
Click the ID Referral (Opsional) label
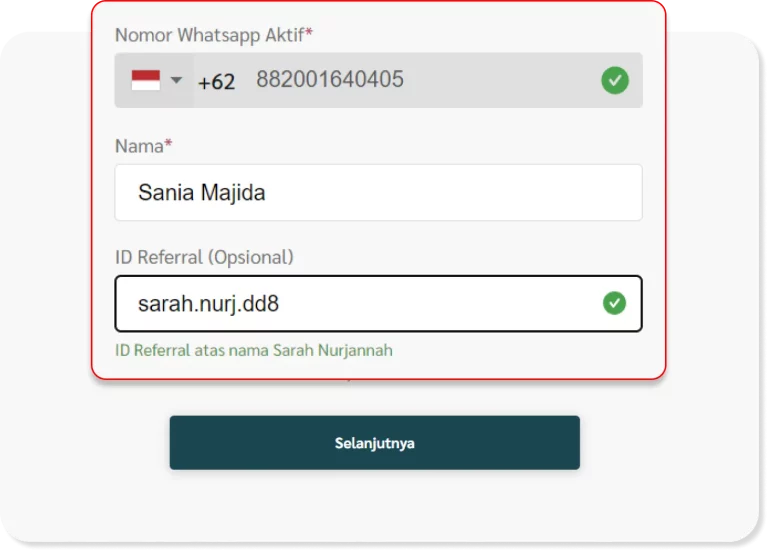coord(204,257)
